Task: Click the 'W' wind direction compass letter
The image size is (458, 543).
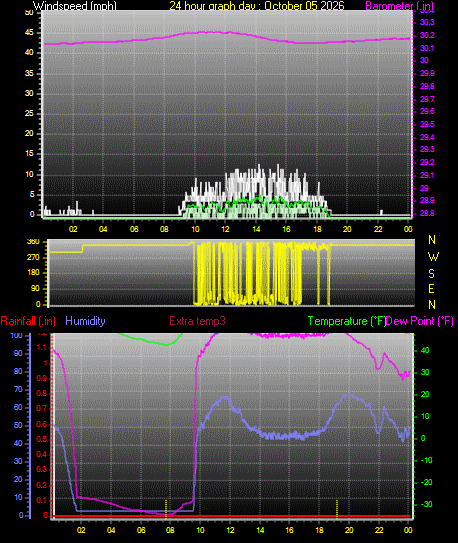Action: (x=433, y=257)
